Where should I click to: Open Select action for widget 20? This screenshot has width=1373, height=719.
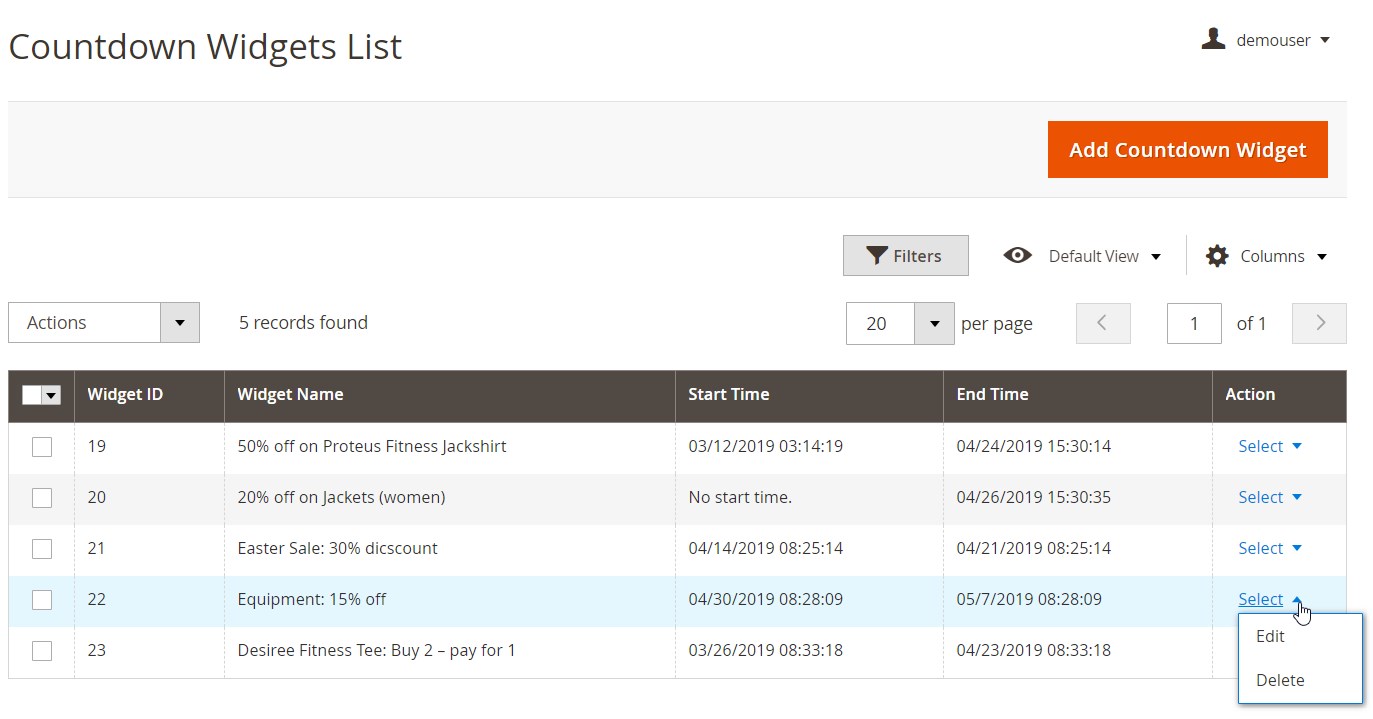[x=1270, y=497]
